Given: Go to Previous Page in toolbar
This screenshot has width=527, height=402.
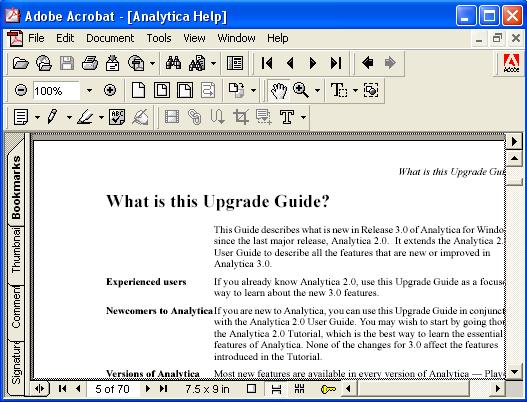Looking at the screenshot, I should coord(290,63).
